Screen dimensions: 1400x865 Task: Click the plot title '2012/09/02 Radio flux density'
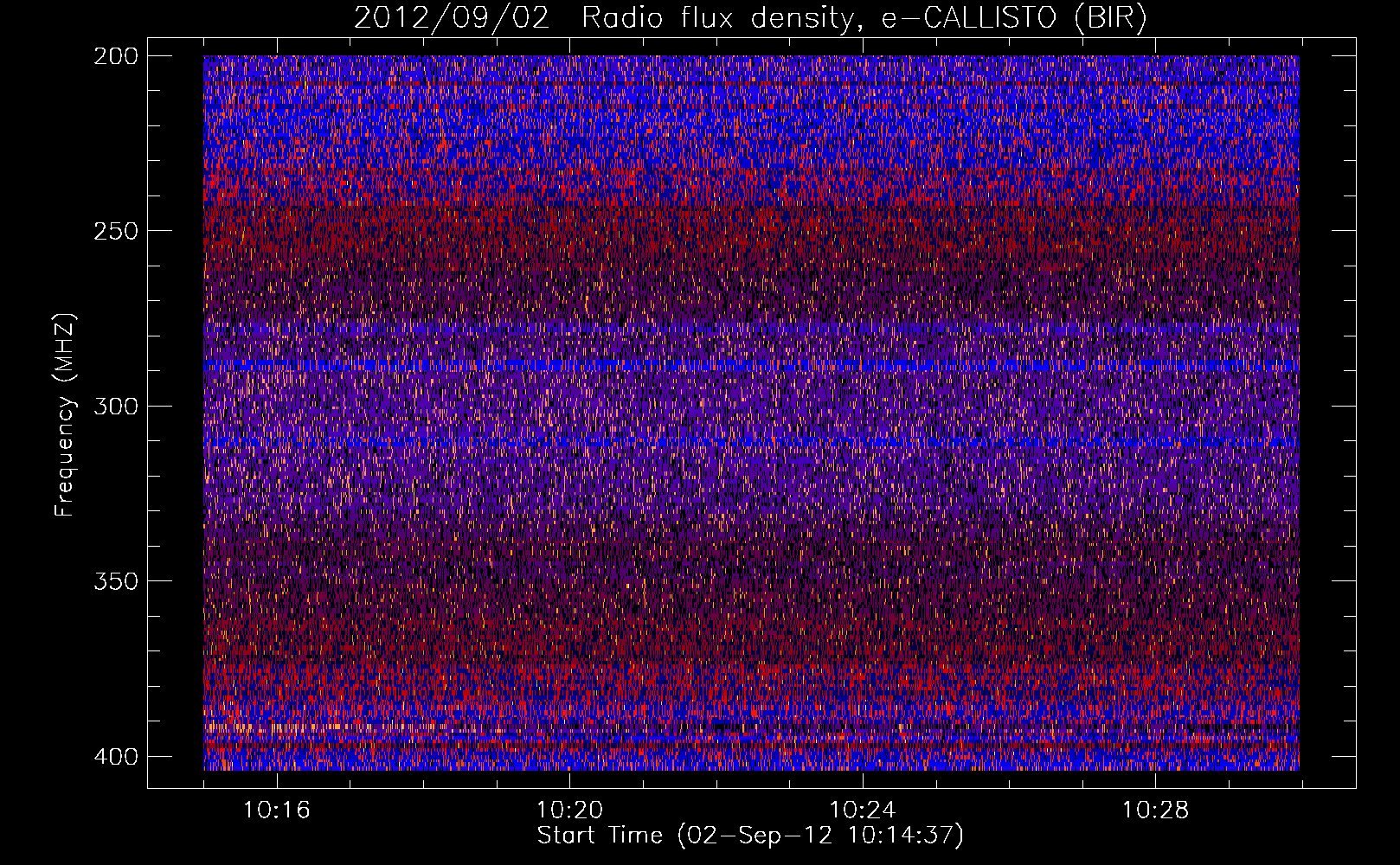pos(749,18)
